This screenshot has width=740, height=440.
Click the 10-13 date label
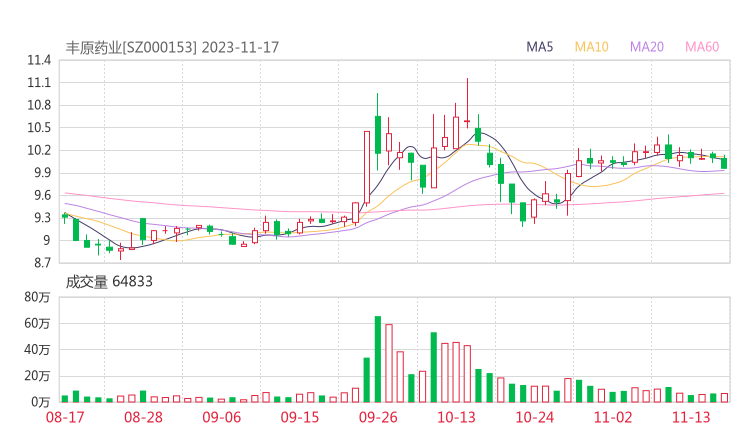tap(456, 417)
